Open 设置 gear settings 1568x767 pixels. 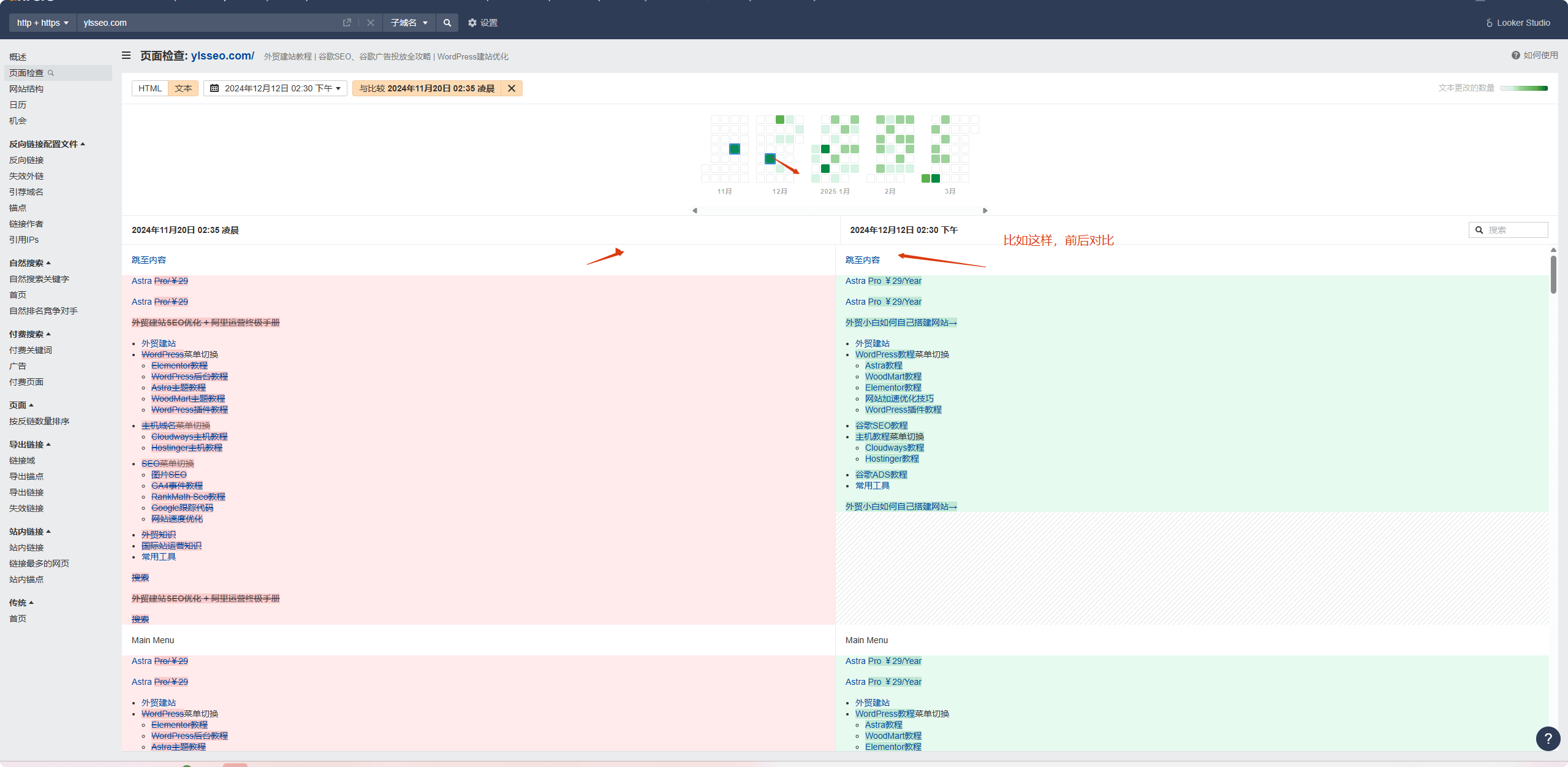pos(482,23)
